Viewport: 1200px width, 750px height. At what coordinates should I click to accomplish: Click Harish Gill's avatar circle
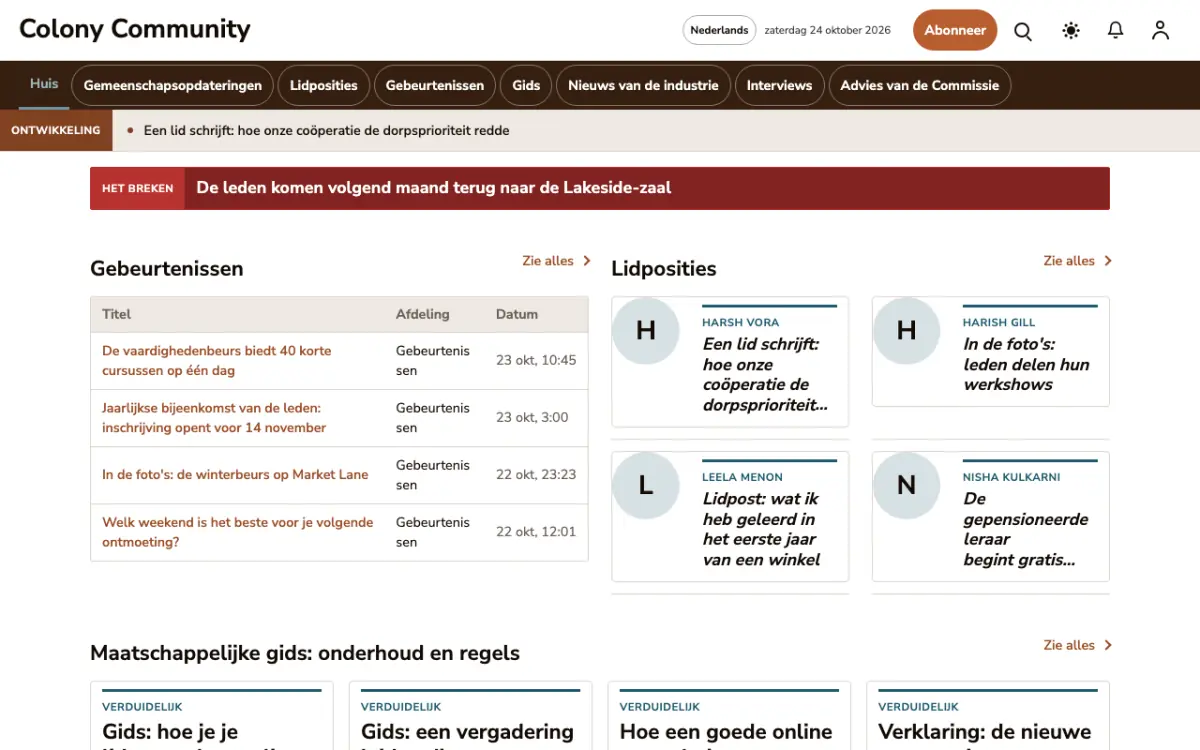[907, 330]
